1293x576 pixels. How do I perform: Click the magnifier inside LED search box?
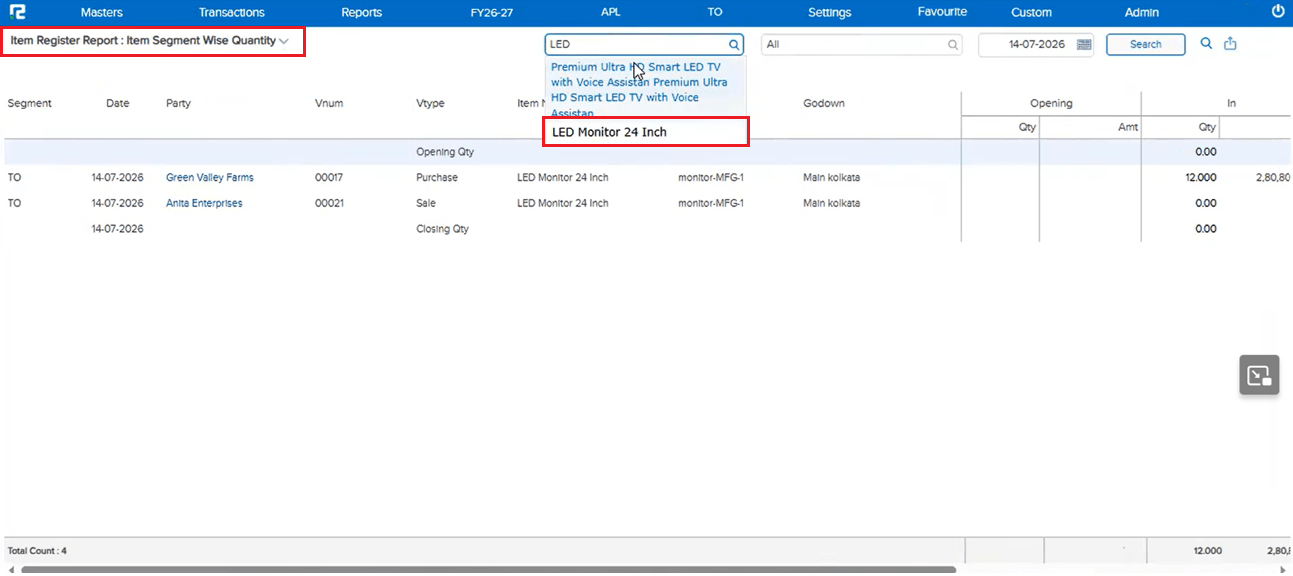[734, 45]
